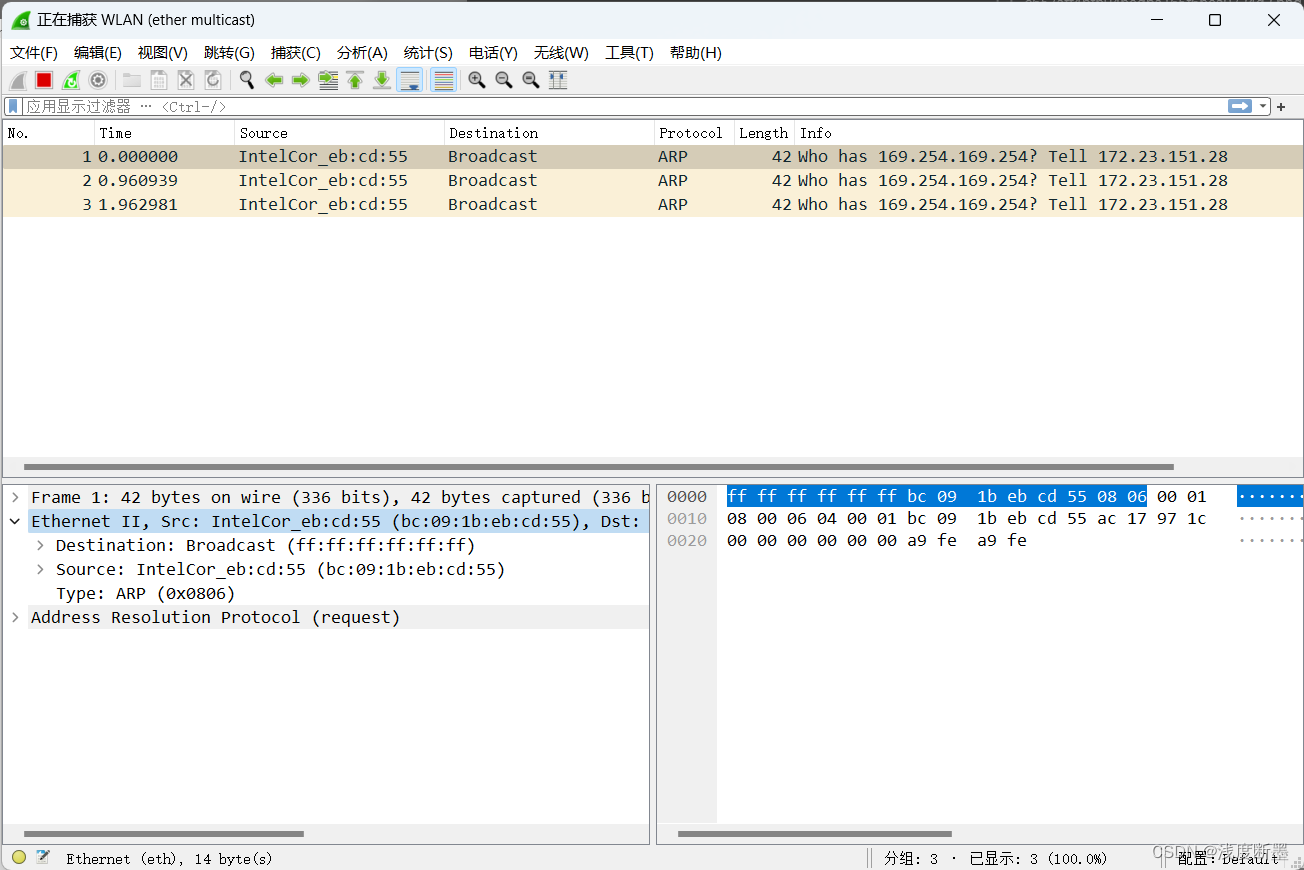Stop the running capture with red square
The image size is (1304, 870).
coord(44,81)
